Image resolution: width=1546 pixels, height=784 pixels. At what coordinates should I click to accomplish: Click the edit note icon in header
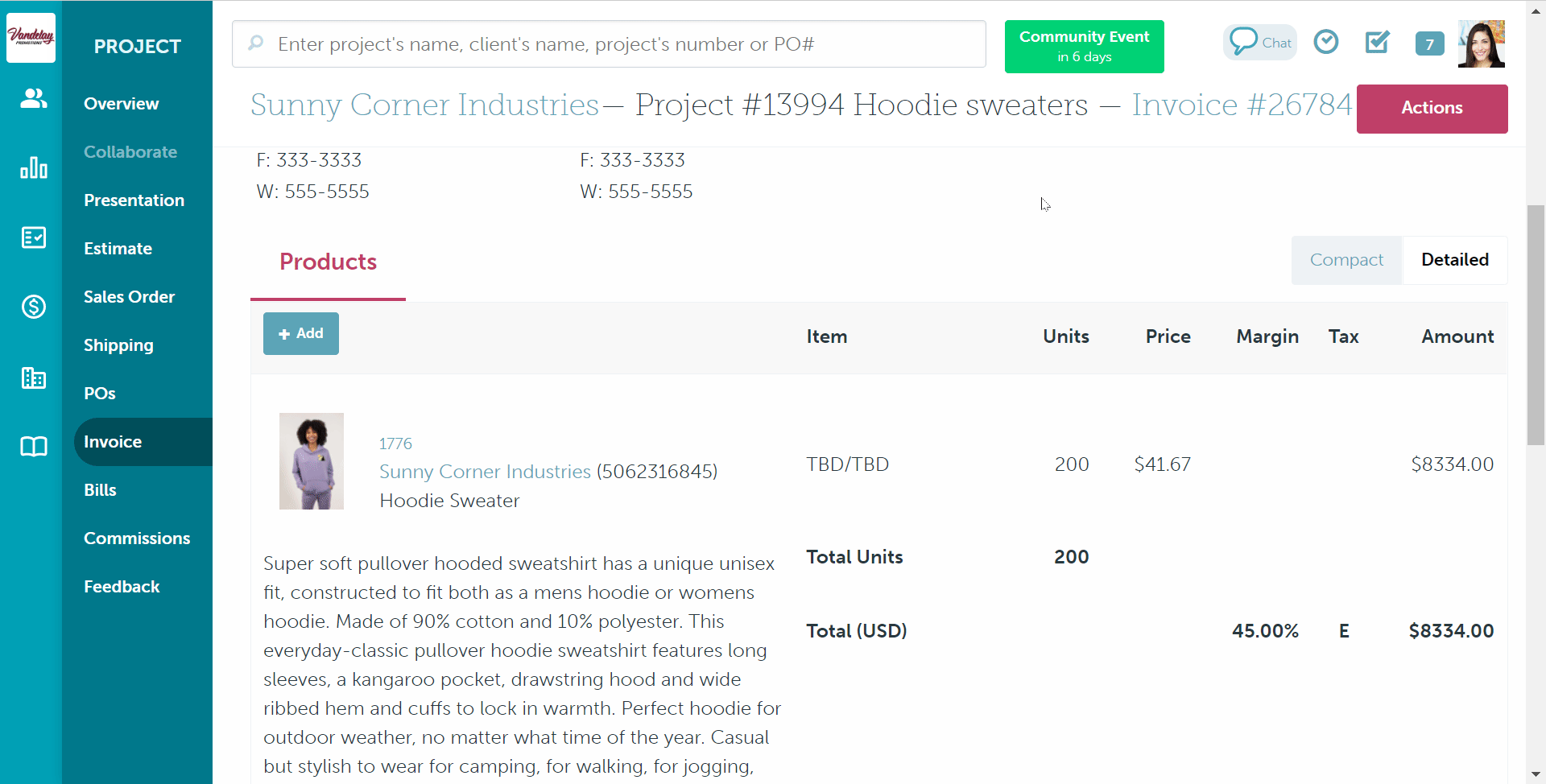click(1377, 42)
